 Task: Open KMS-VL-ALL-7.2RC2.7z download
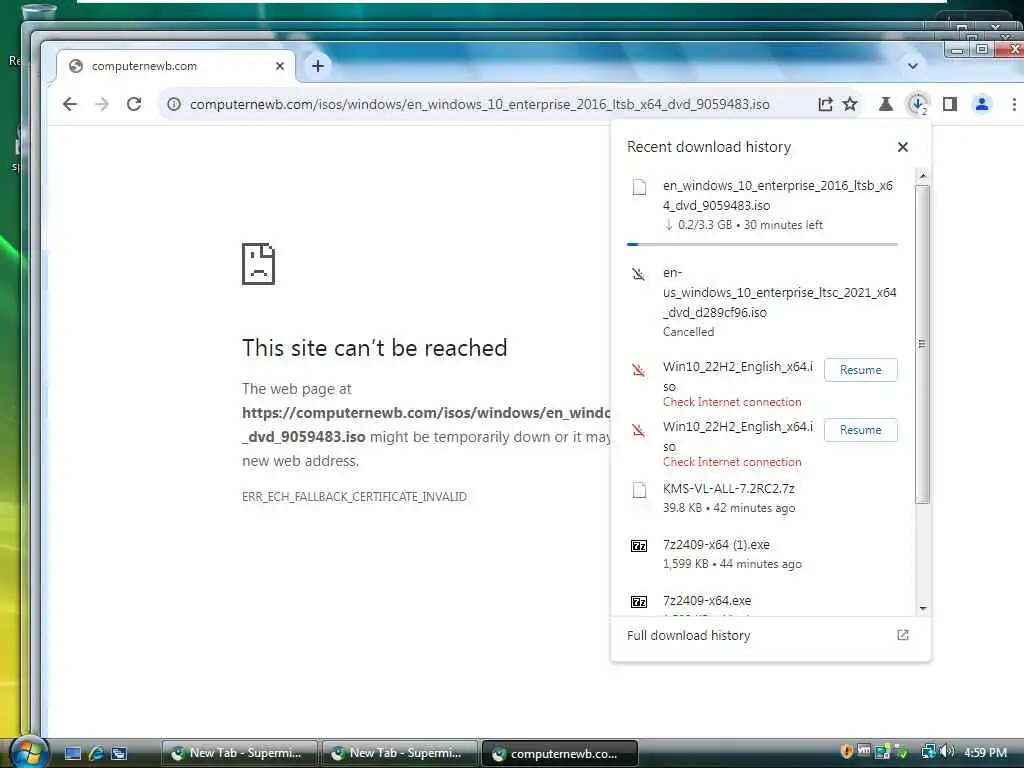click(762, 498)
